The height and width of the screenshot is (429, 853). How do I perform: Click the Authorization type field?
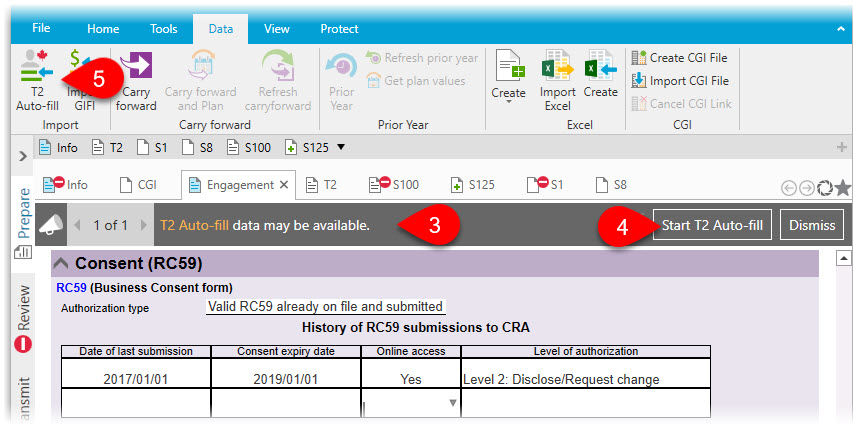[325, 307]
